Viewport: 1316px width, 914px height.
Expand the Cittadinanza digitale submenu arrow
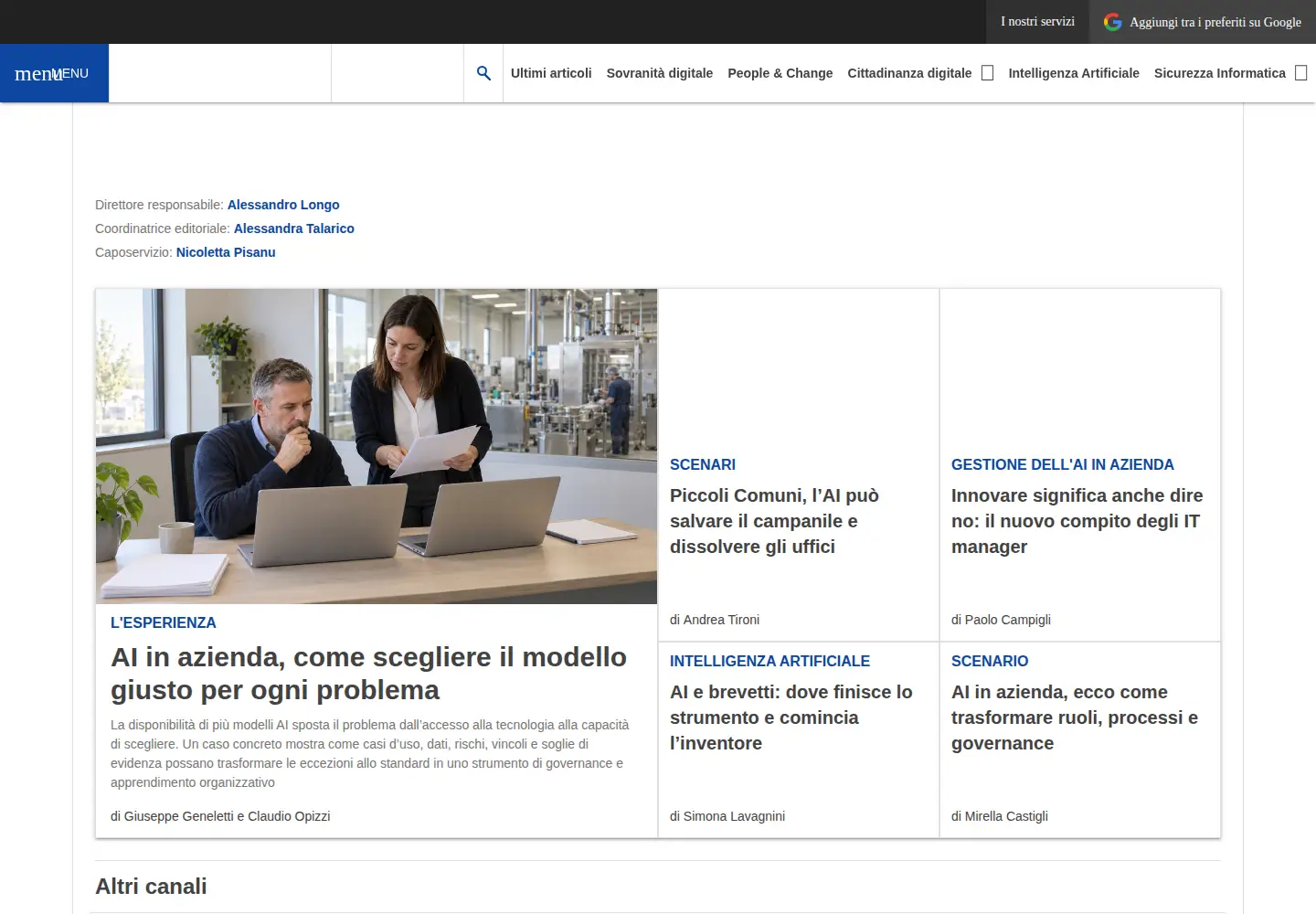(987, 73)
